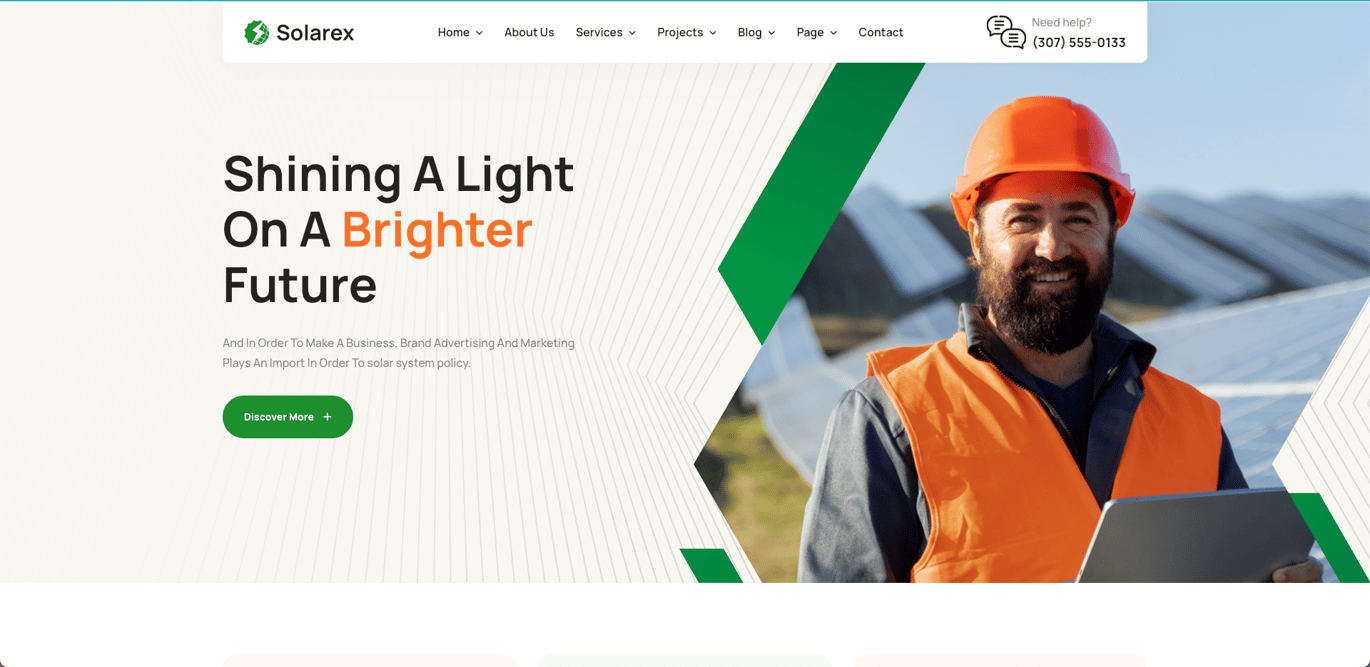Select the Home menu label
1370x667 pixels.
453,32
